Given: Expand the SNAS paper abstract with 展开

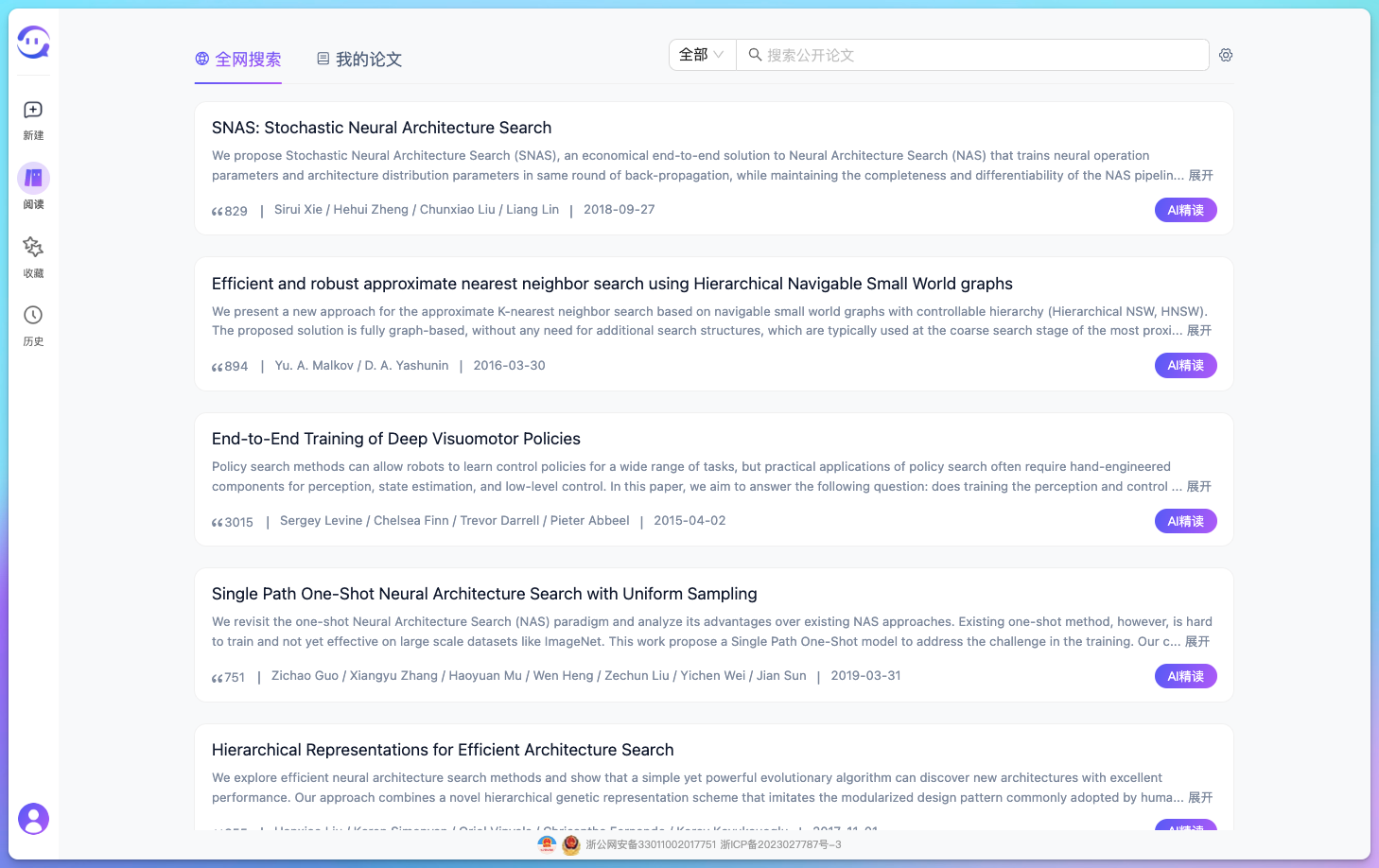Looking at the screenshot, I should (x=1200, y=176).
